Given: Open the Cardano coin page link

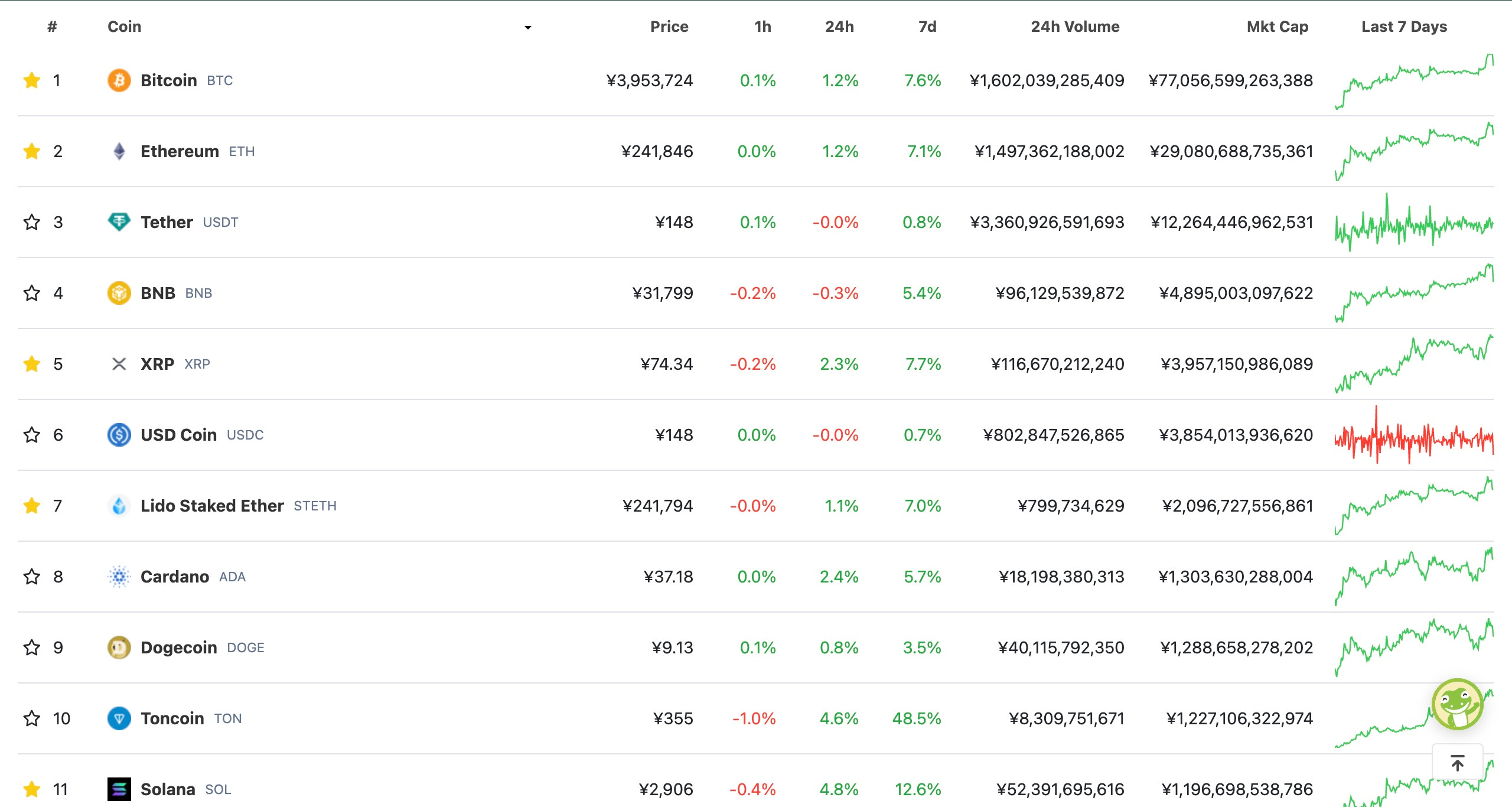Looking at the screenshot, I should pos(175,577).
